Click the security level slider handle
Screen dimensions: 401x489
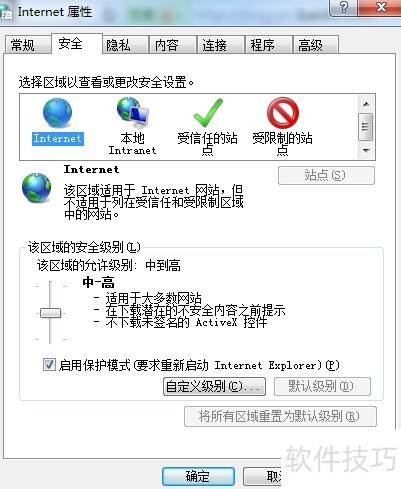point(50,313)
